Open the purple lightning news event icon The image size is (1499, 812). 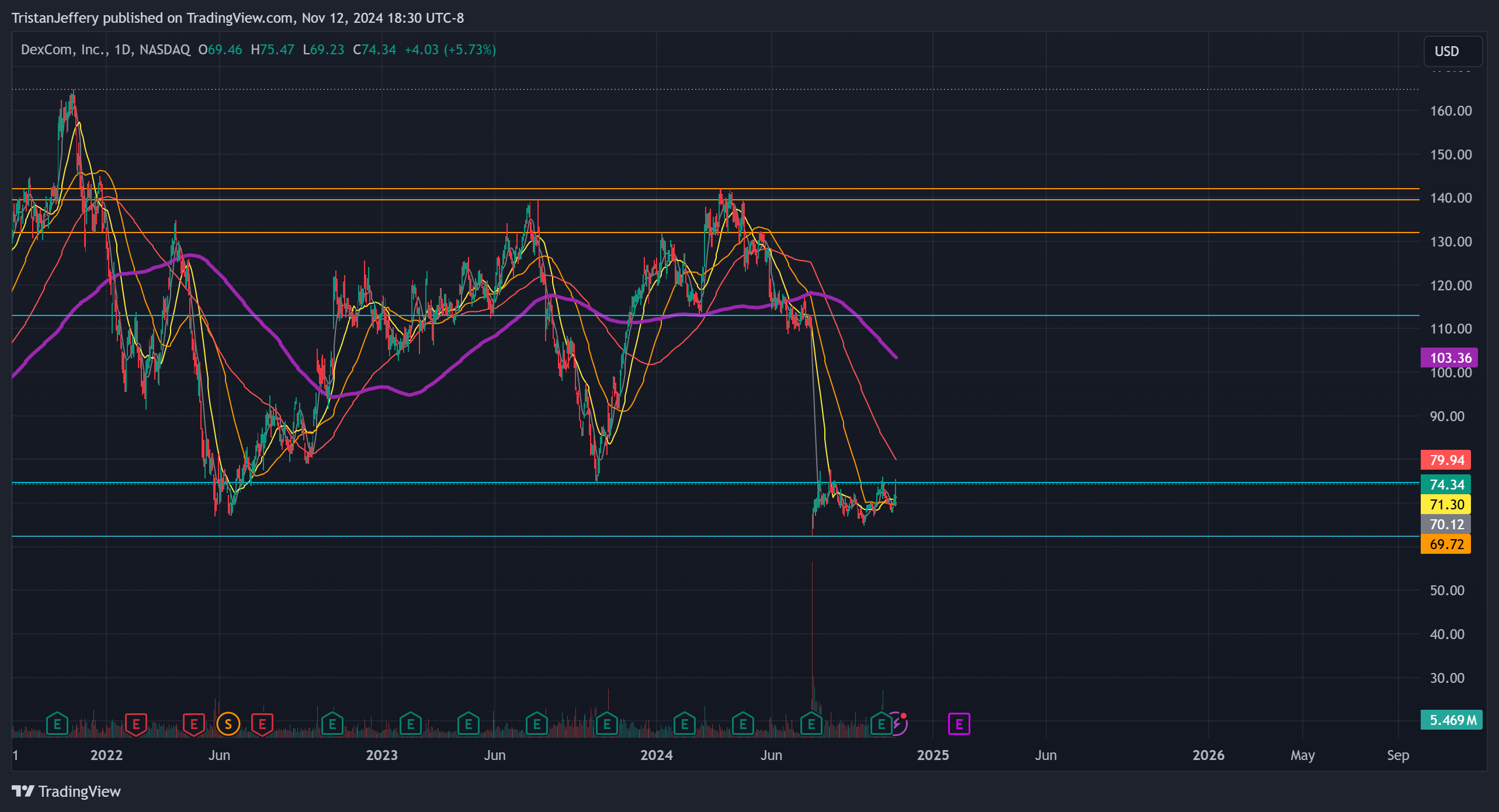(x=898, y=724)
